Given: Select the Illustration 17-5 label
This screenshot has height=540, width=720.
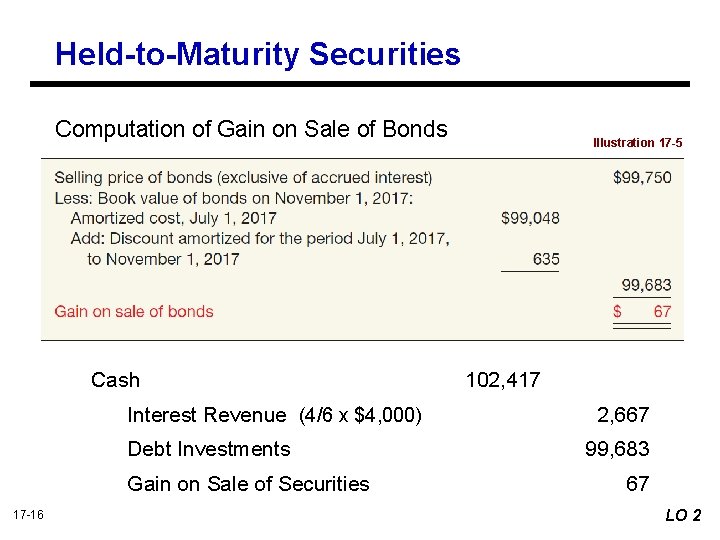Looking at the screenshot, I should point(637,143).
